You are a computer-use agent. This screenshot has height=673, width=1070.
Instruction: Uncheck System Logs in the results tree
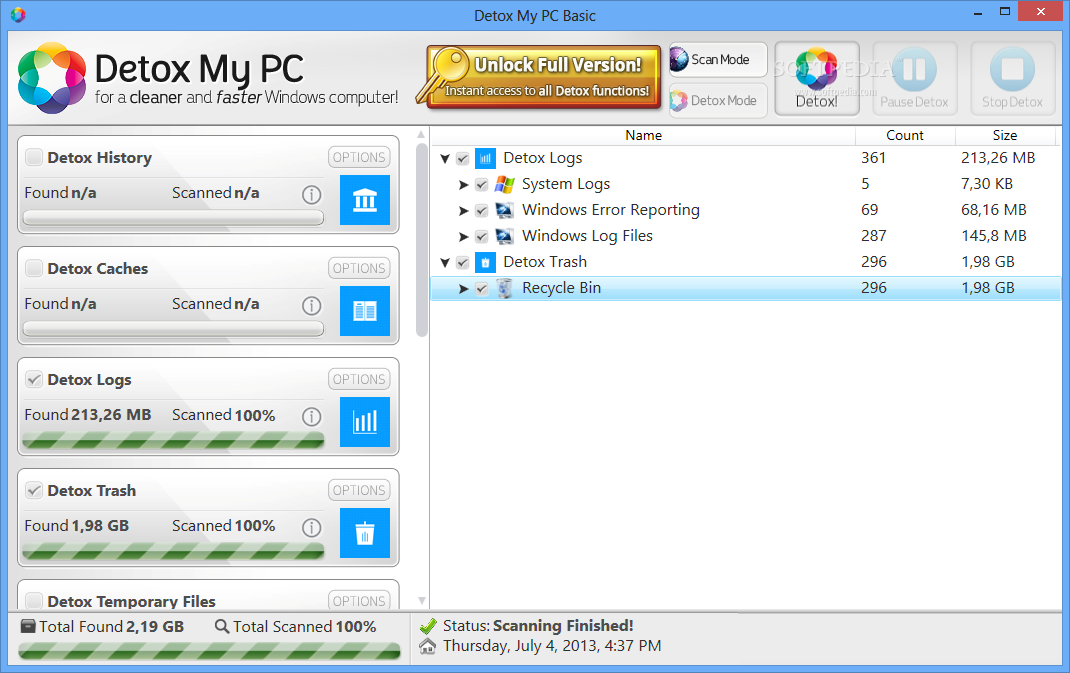[482, 185]
